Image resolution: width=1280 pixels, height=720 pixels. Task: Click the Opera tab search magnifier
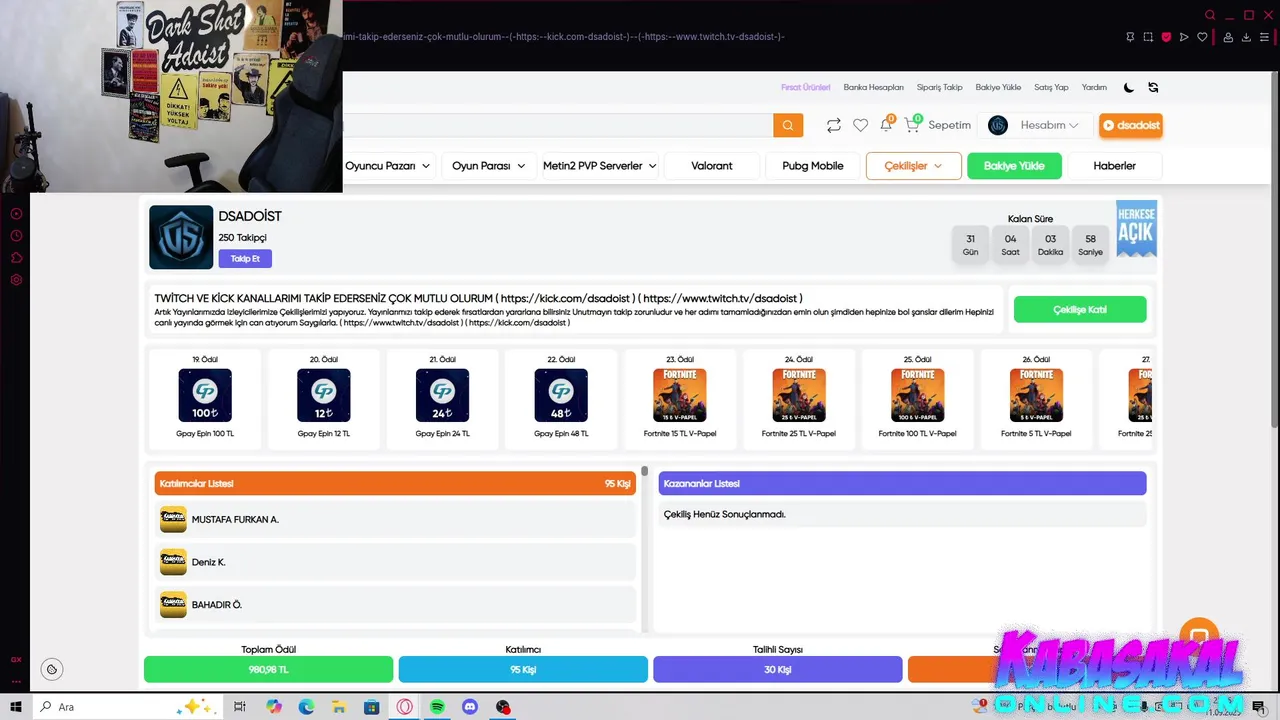[1210, 15]
